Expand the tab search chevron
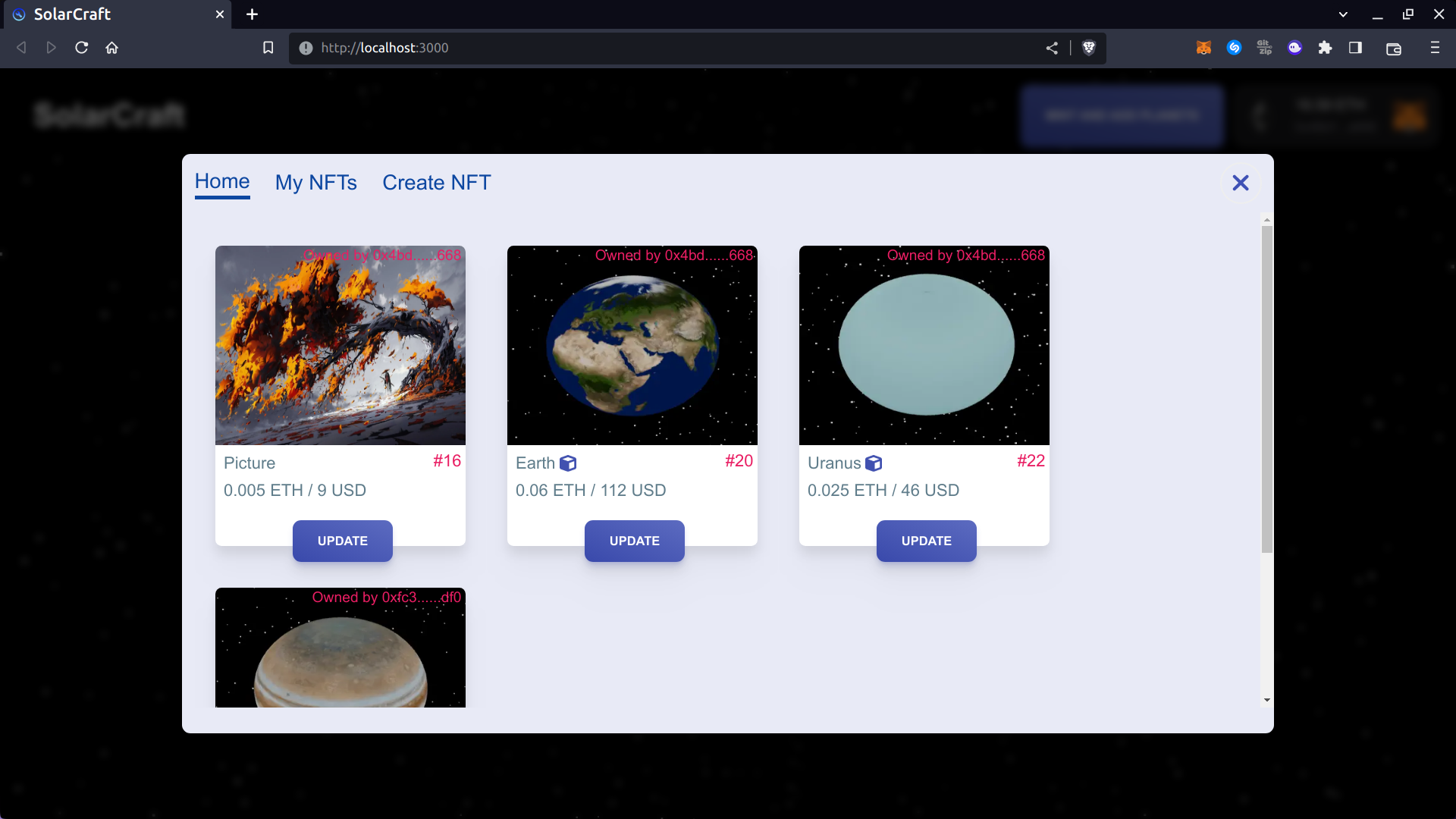Screen dimensions: 1456x819 (1343, 14)
